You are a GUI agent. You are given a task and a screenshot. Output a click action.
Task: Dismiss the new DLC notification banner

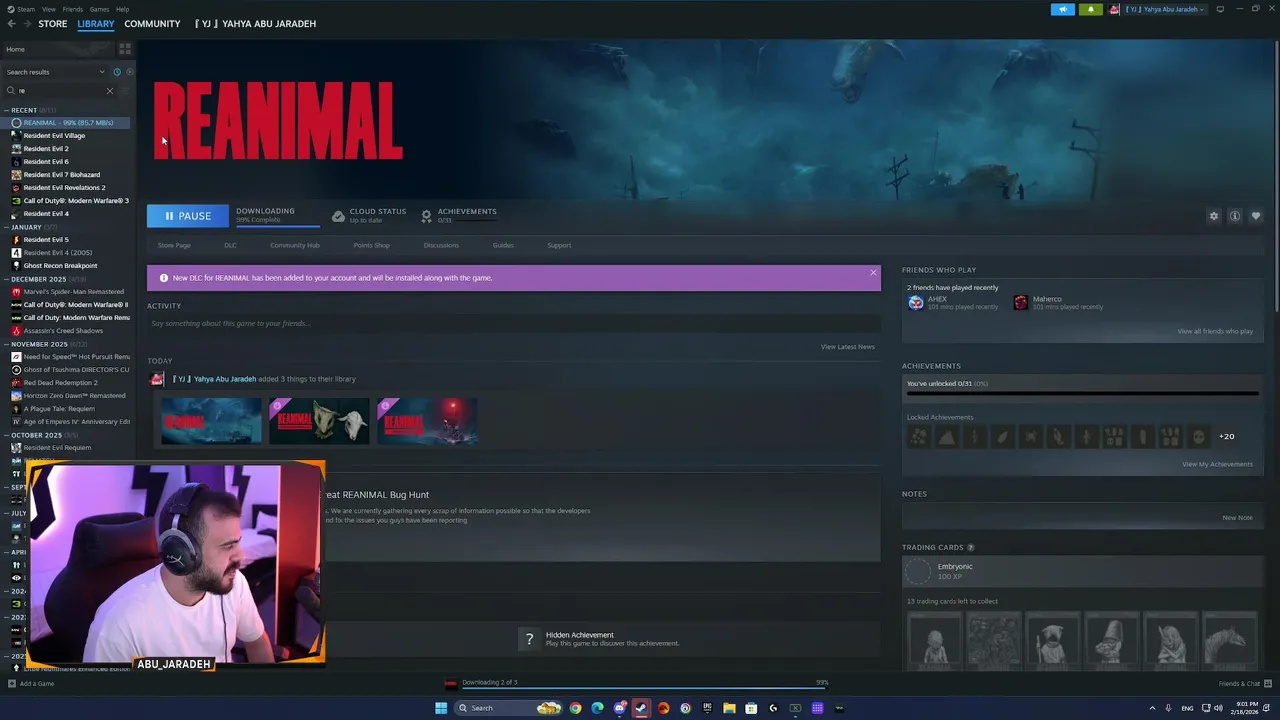[873, 272]
